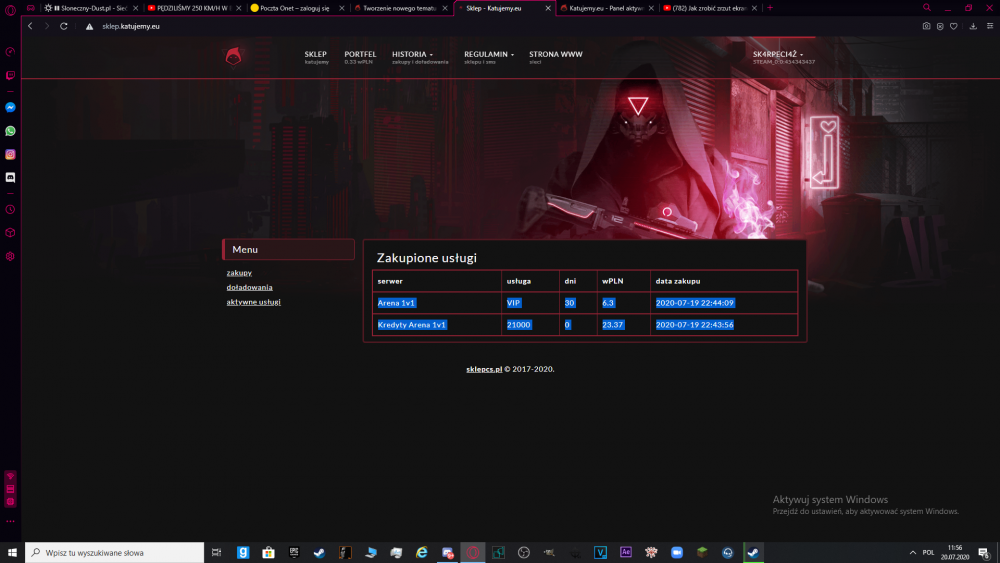
Task: Open the doładowania link in Menu
Action: 249,287
